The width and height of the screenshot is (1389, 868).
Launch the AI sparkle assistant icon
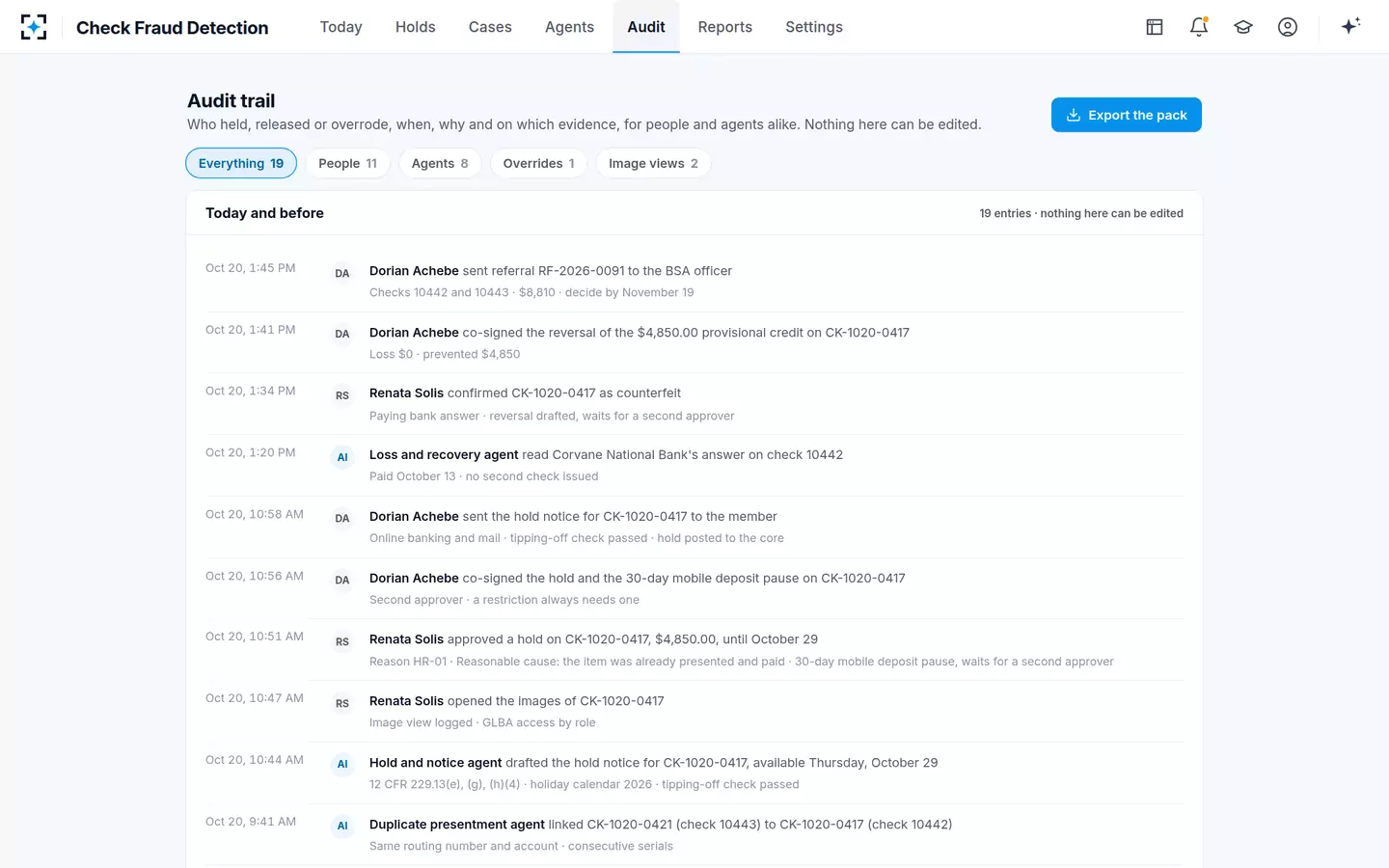(1350, 26)
